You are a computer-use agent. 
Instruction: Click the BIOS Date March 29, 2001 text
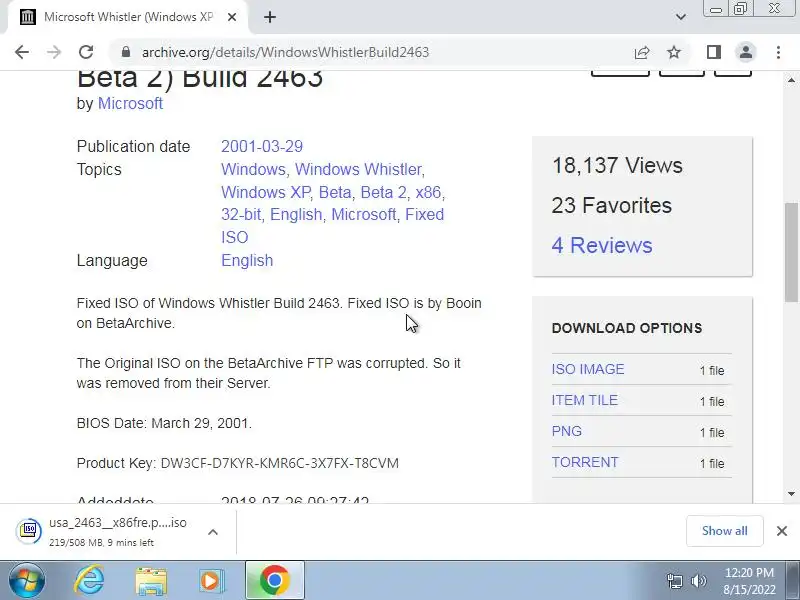(164, 423)
